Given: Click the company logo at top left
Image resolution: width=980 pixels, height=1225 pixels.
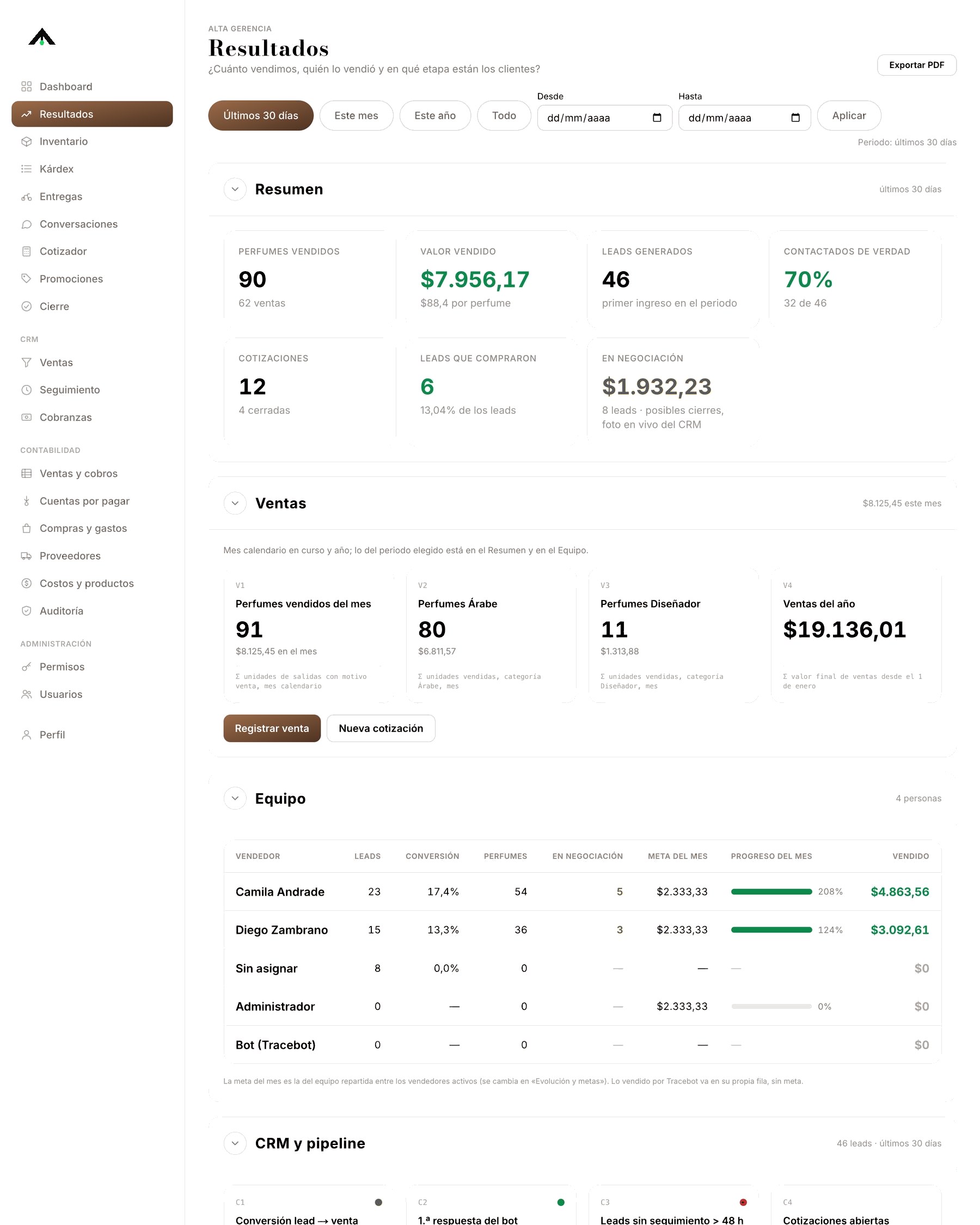Looking at the screenshot, I should coord(42,37).
